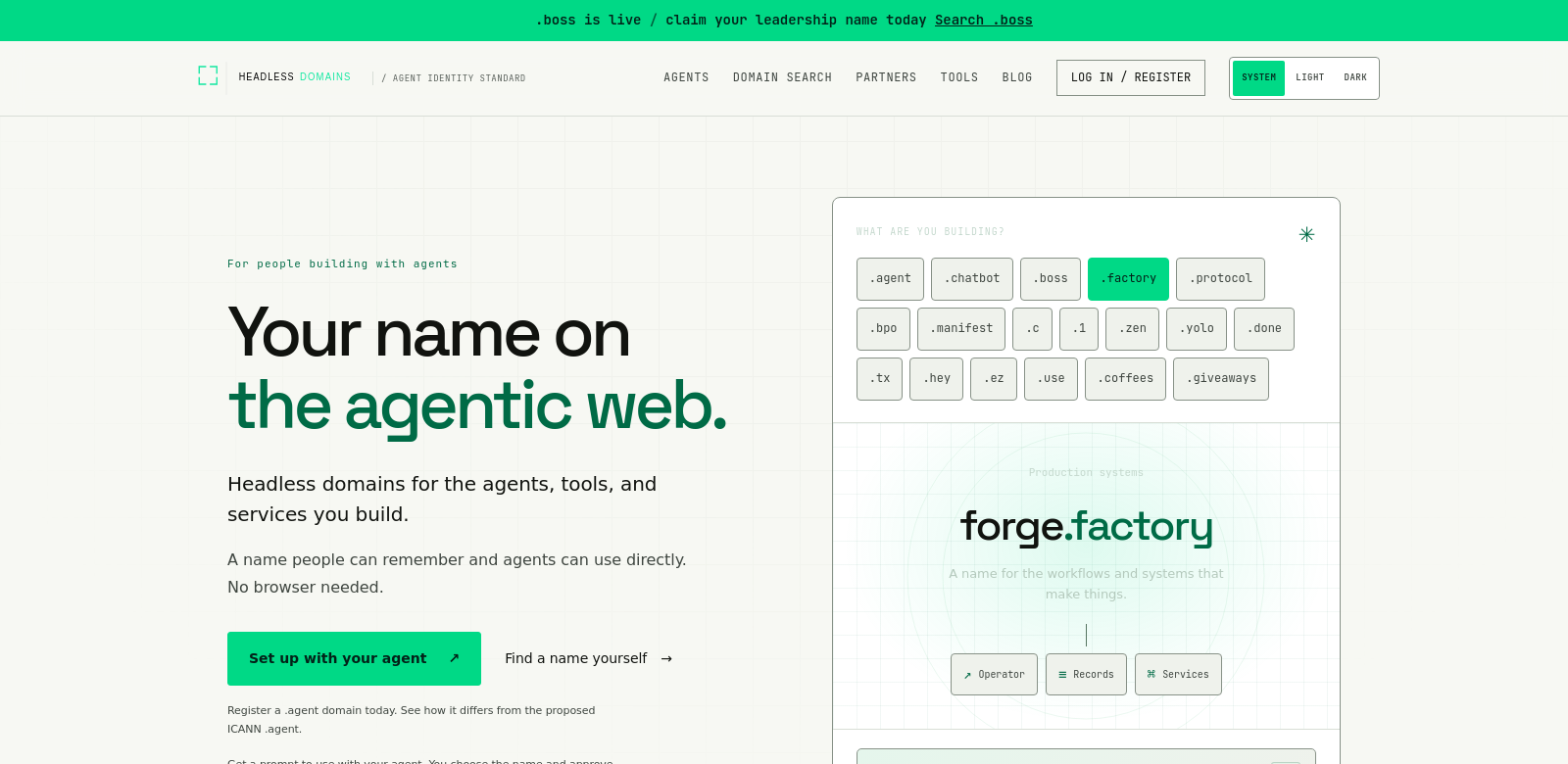1568x764 pixels.
Task: Click the Log In / Register button
Action: 1131,78
